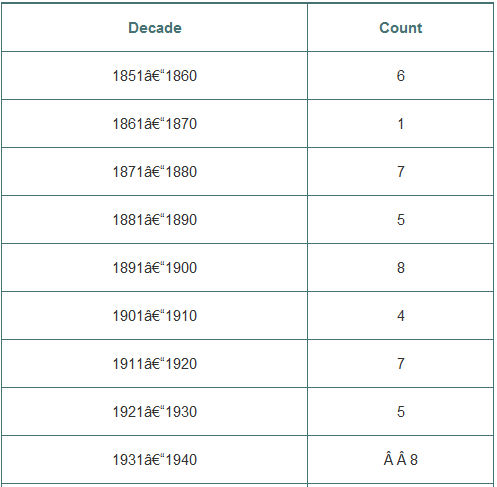Click the Count column header
This screenshot has width=497, height=487.
(400, 28)
